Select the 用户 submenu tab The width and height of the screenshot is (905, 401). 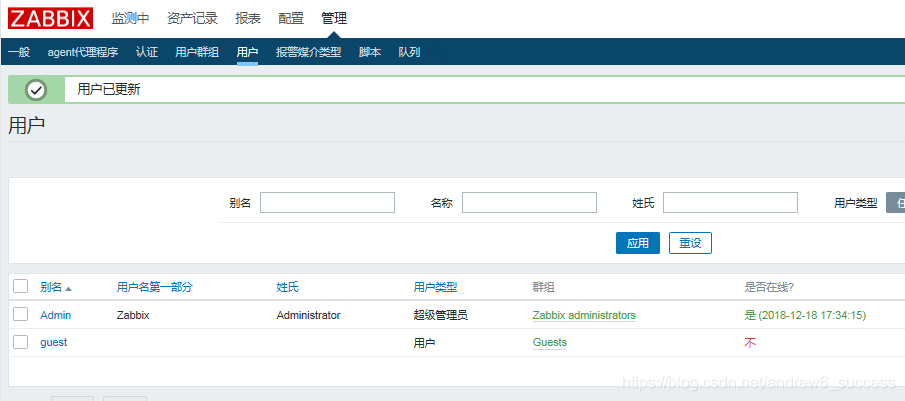point(247,53)
